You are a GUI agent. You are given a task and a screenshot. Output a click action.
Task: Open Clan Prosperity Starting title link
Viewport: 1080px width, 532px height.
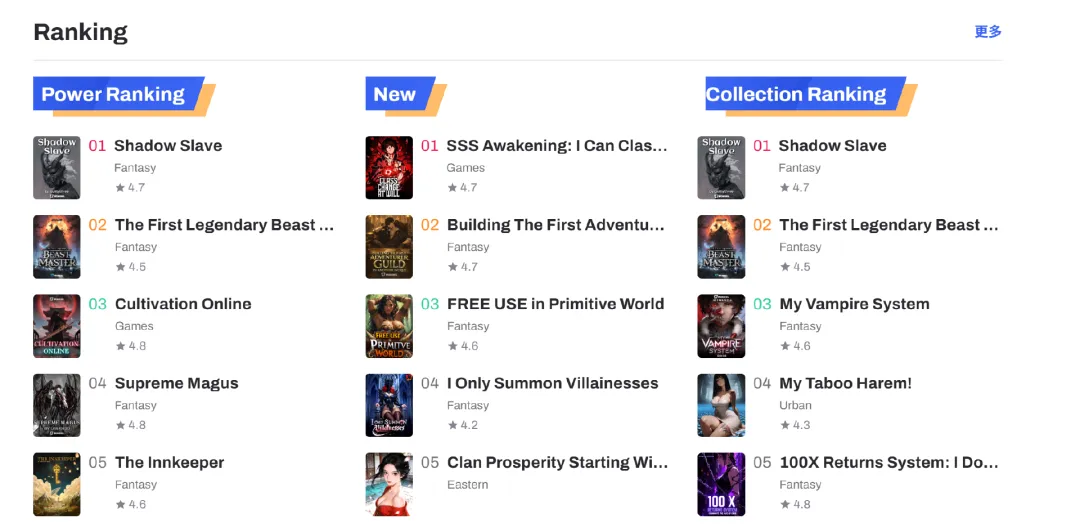(557, 463)
